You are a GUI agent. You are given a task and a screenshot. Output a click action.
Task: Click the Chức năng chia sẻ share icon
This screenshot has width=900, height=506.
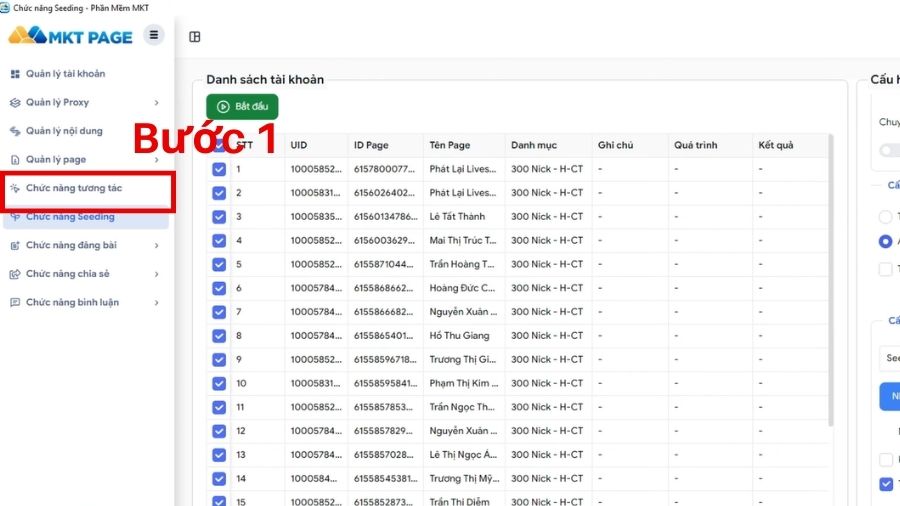coord(15,274)
